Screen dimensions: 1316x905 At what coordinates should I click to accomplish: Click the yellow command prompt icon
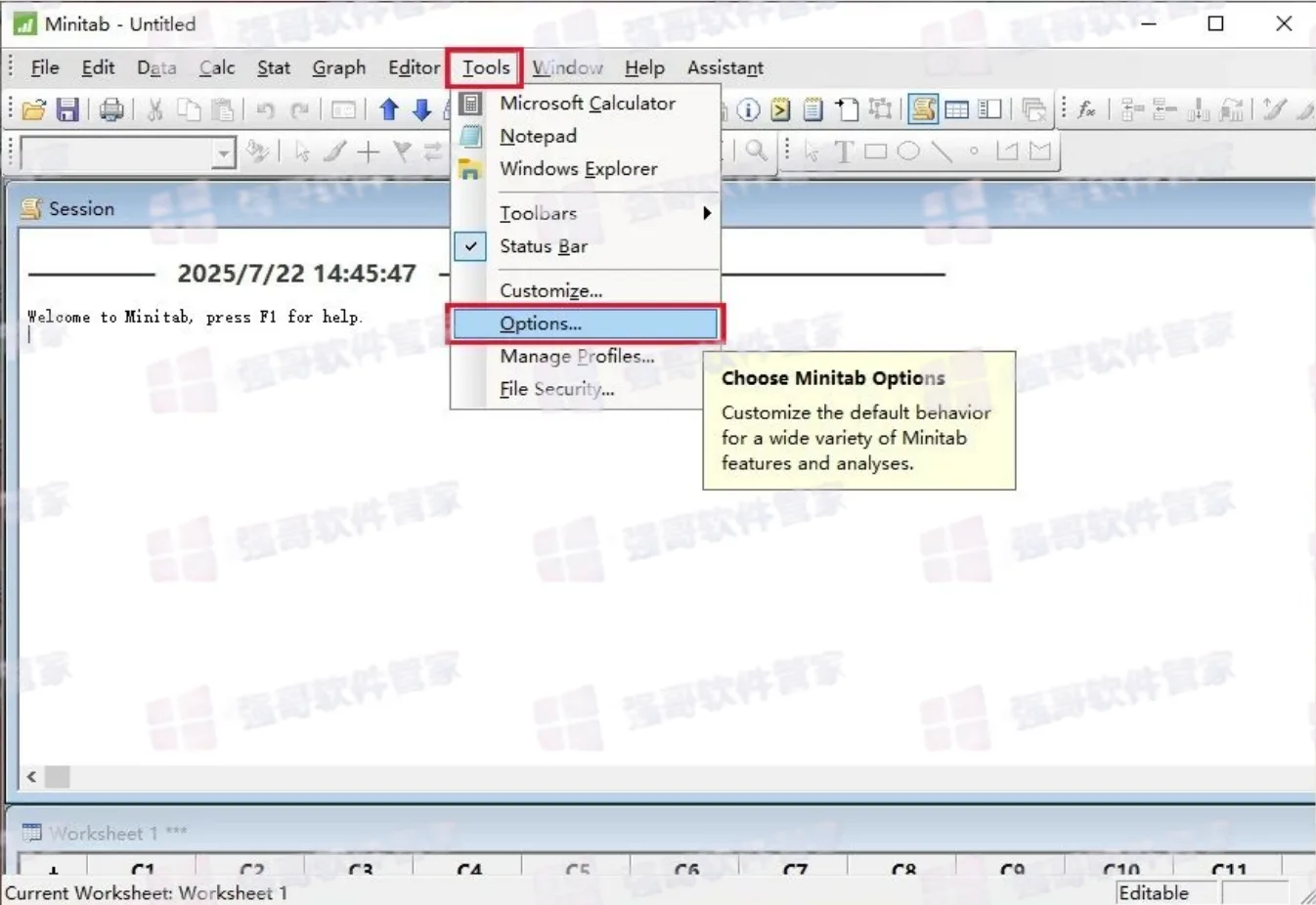780,109
